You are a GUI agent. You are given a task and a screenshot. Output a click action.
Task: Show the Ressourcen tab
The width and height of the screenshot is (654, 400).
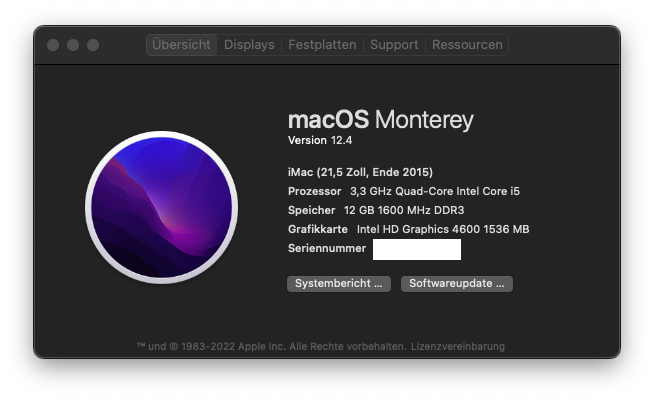pyautogui.click(x=467, y=45)
